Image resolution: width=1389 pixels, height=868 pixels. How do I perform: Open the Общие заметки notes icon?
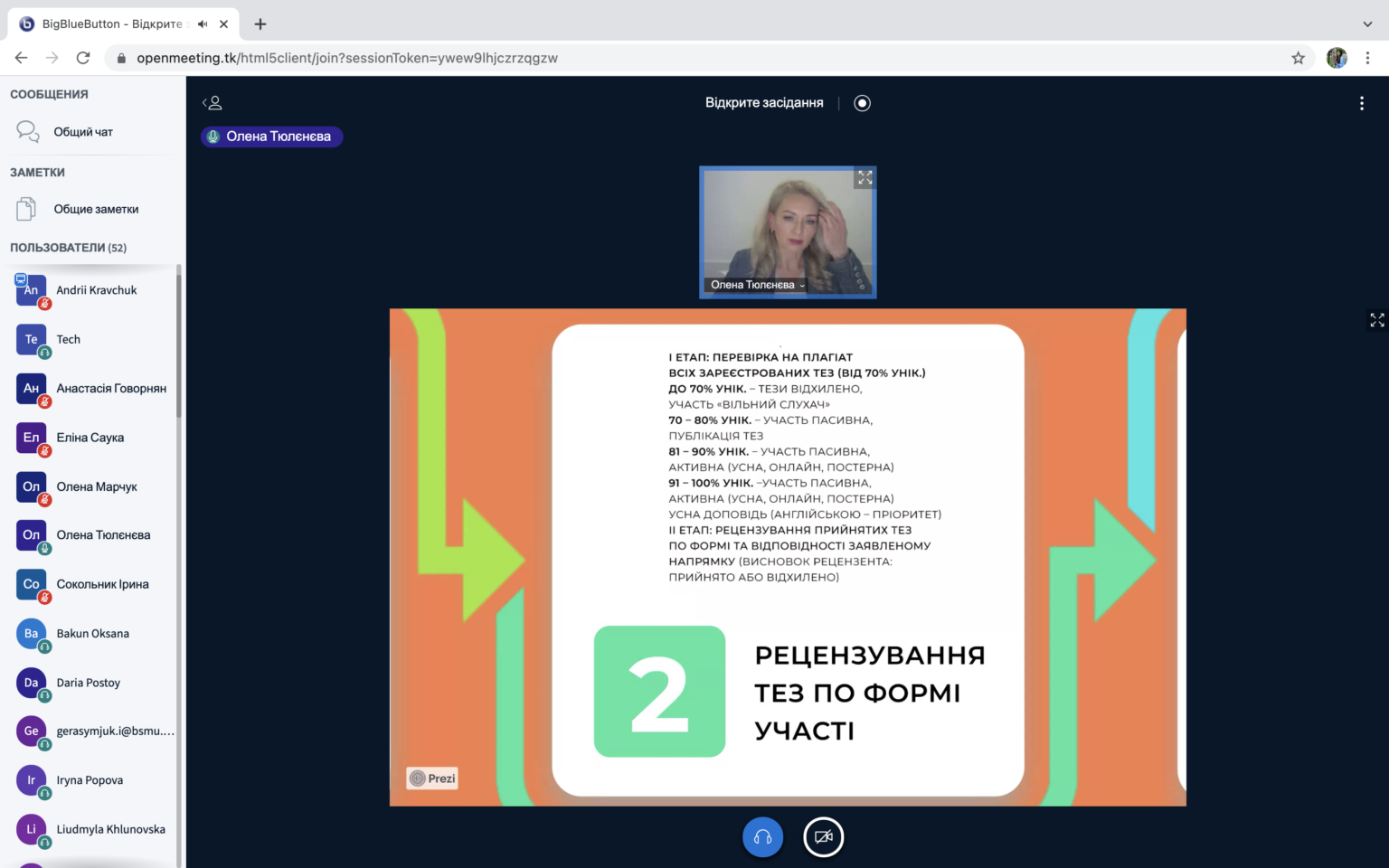tap(26, 209)
